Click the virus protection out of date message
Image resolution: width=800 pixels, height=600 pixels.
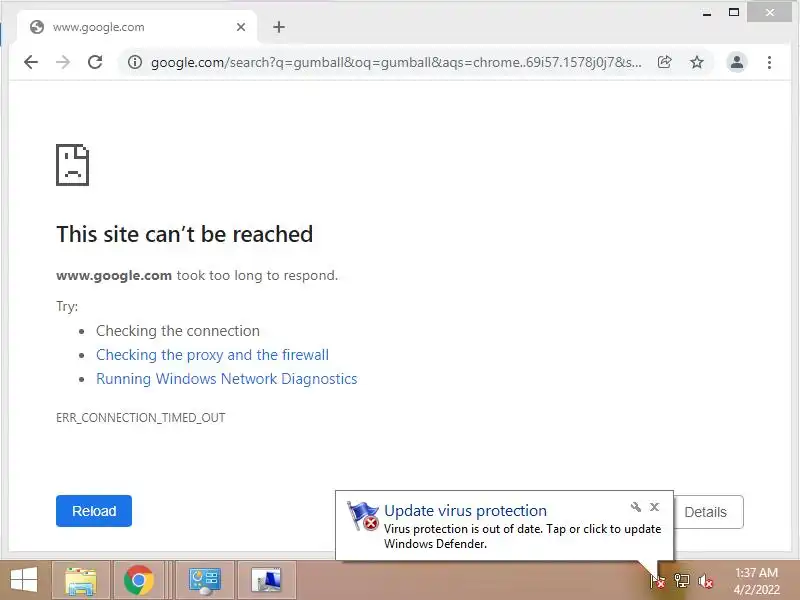coord(522,536)
